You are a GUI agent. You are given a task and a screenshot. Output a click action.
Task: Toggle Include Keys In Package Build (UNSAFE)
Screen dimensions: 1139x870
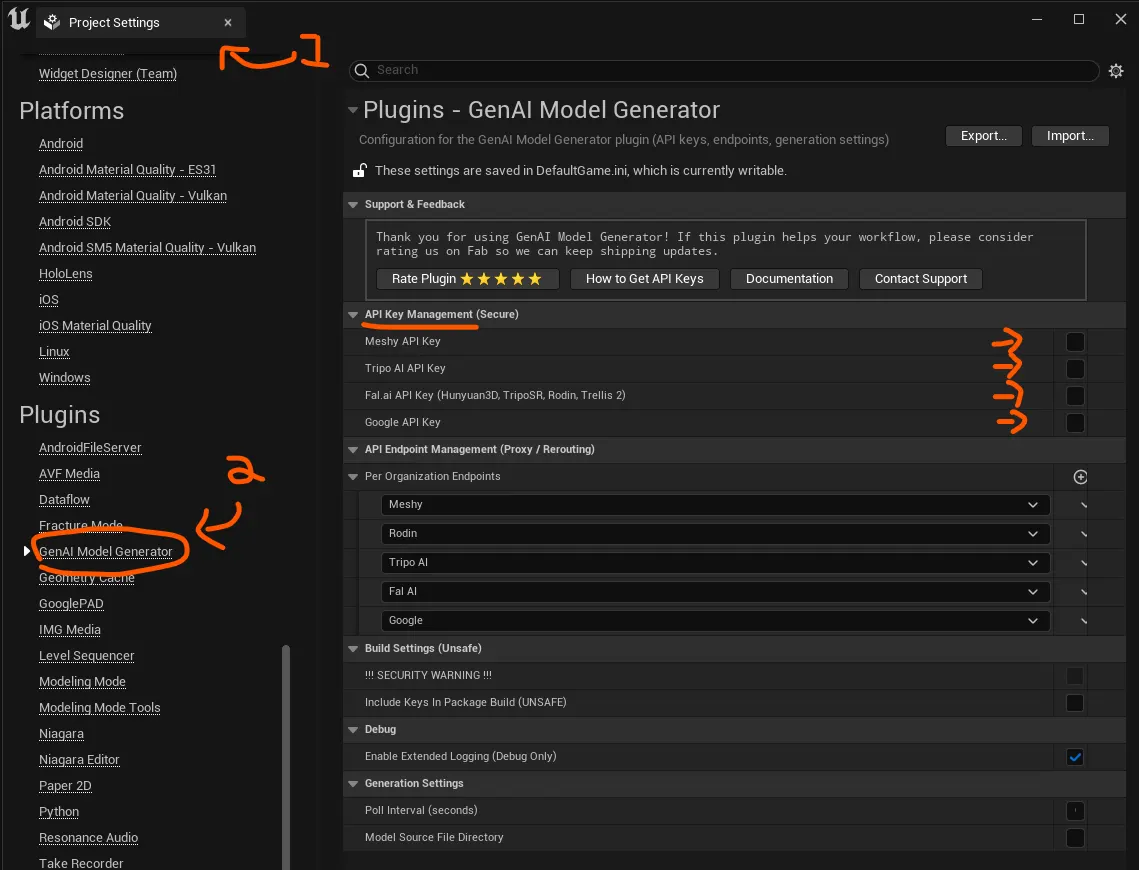pyautogui.click(x=1075, y=703)
